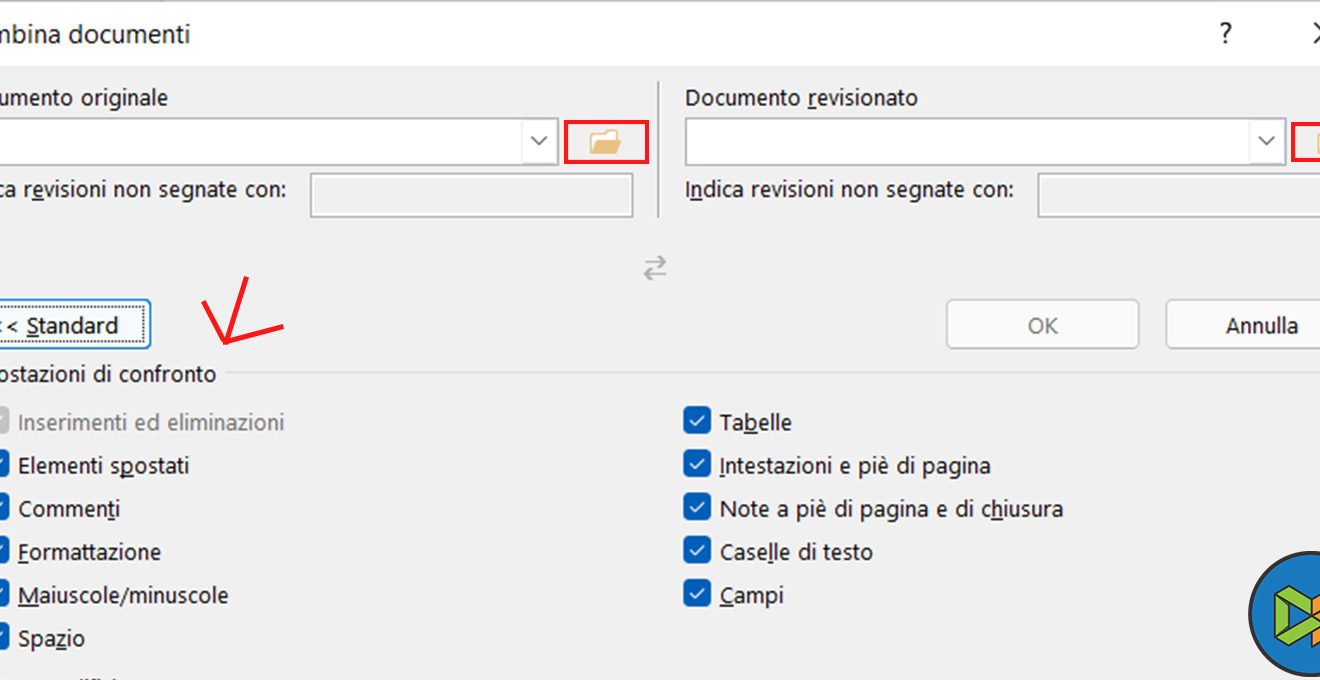The image size is (1320, 680).
Task: Toggle the Campi checkbox
Action: point(697,593)
